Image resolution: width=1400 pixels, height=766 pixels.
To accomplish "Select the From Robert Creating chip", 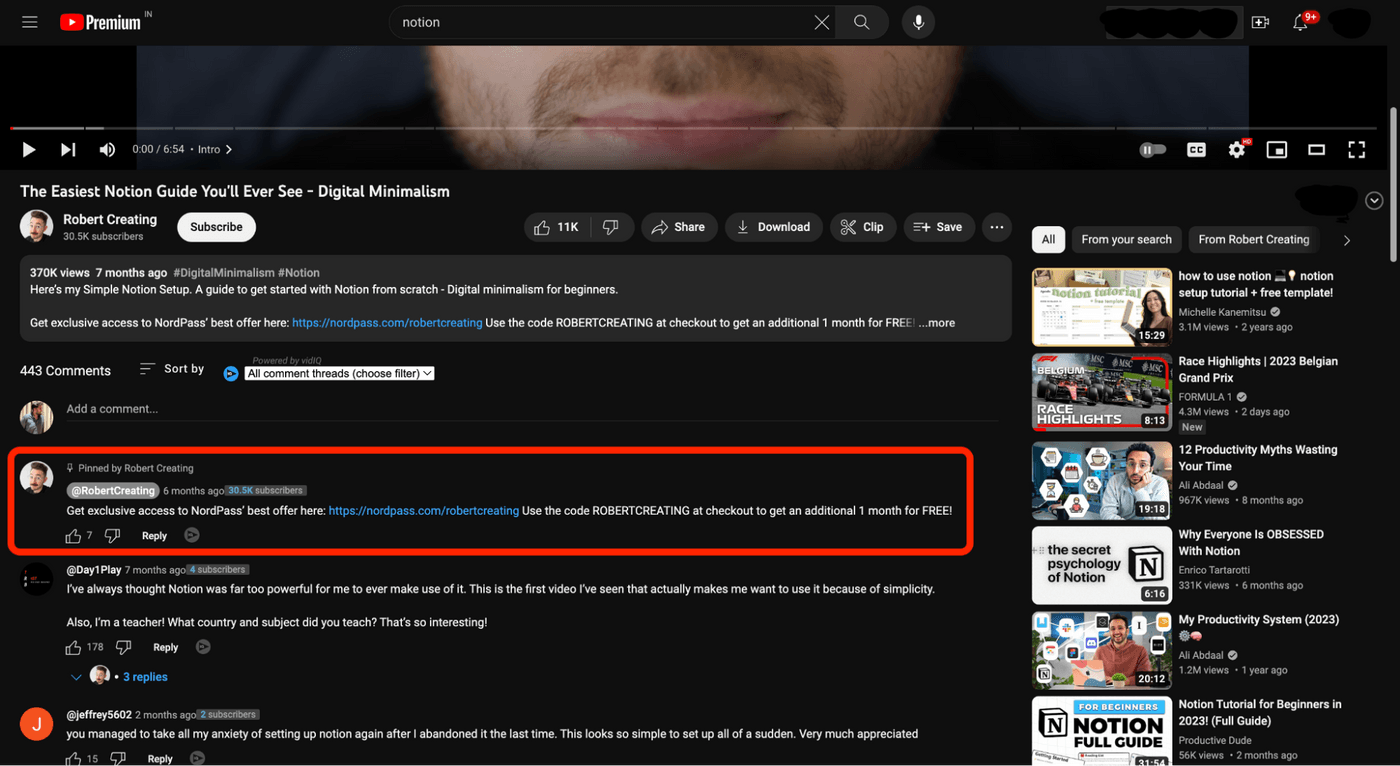I will coord(1253,240).
